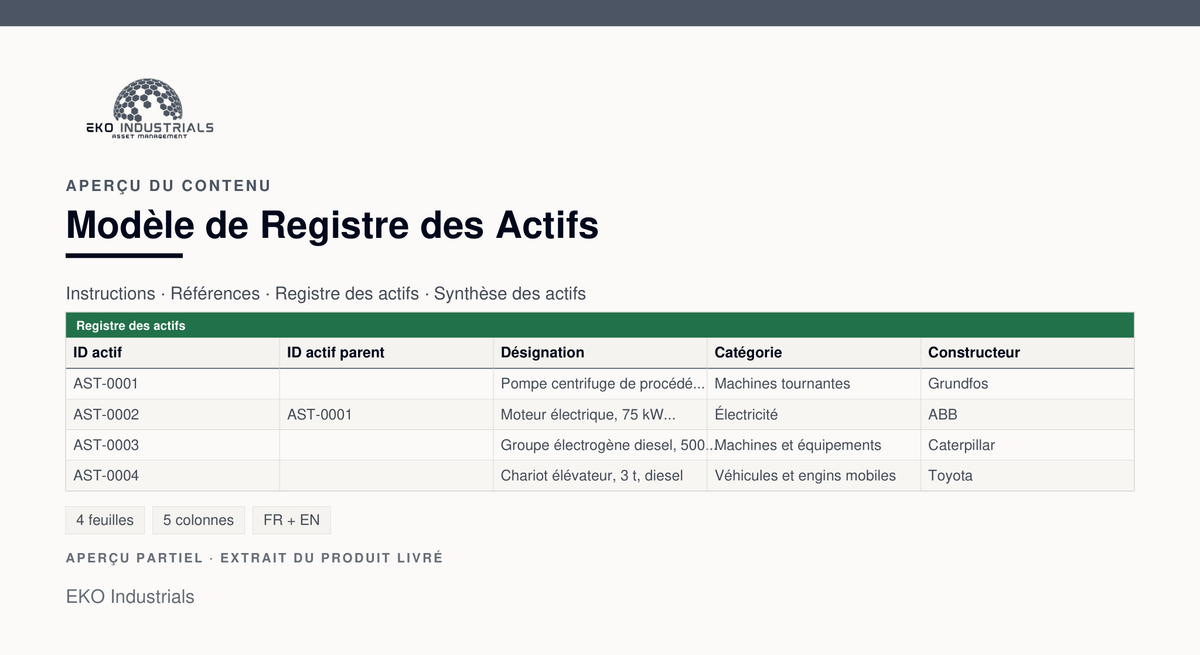The image size is (1200, 655).
Task: Click the 'Catégorie' column header
Action: pos(814,353)
